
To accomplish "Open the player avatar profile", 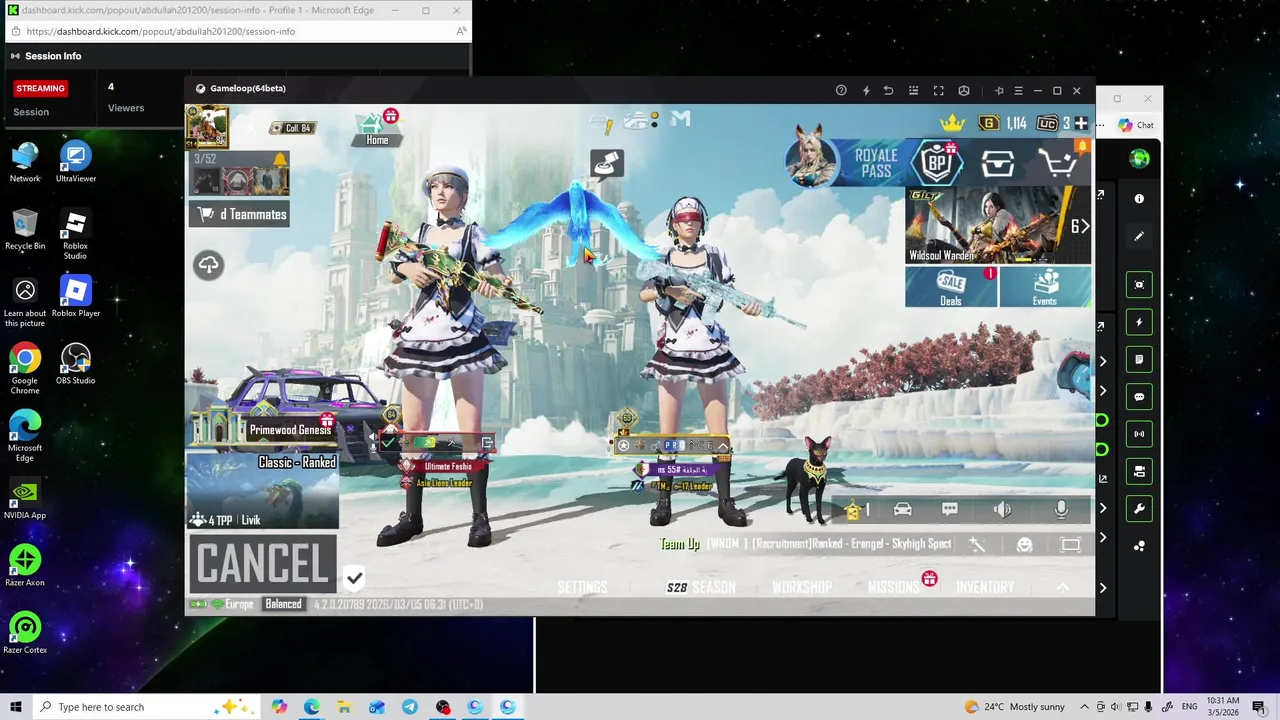I will 207,127.
